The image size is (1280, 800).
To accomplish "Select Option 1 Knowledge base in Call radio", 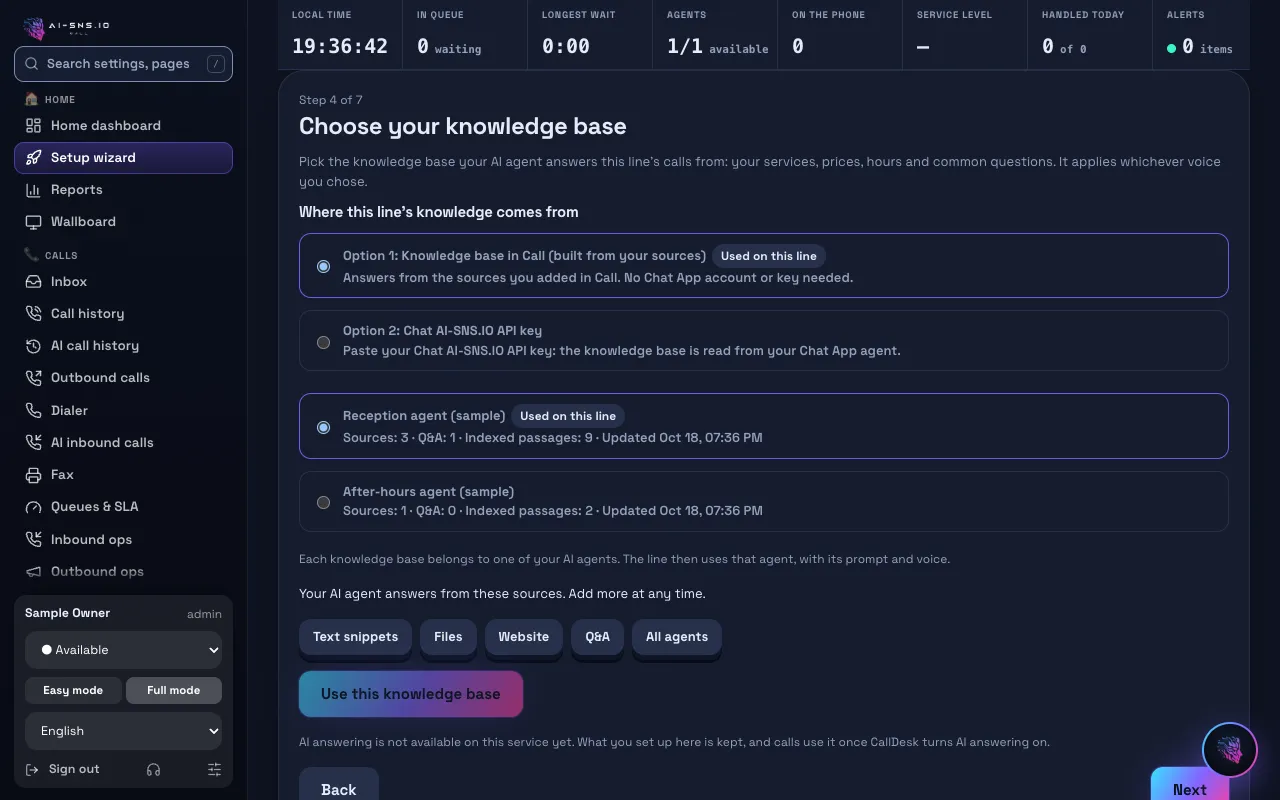I will pyautogui.click(x=323, y=266).
